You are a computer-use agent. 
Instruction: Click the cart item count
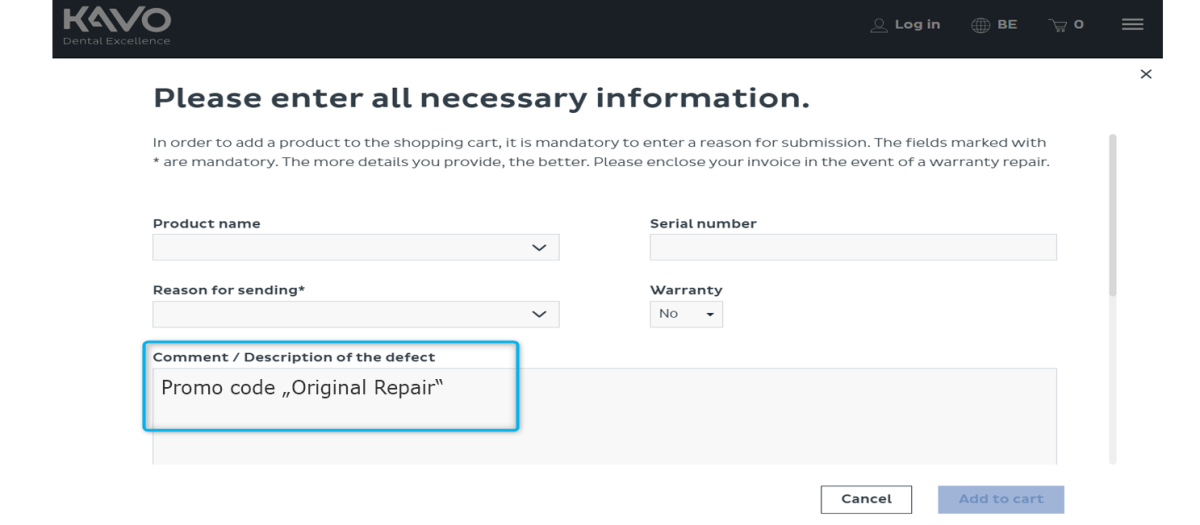1079,25
